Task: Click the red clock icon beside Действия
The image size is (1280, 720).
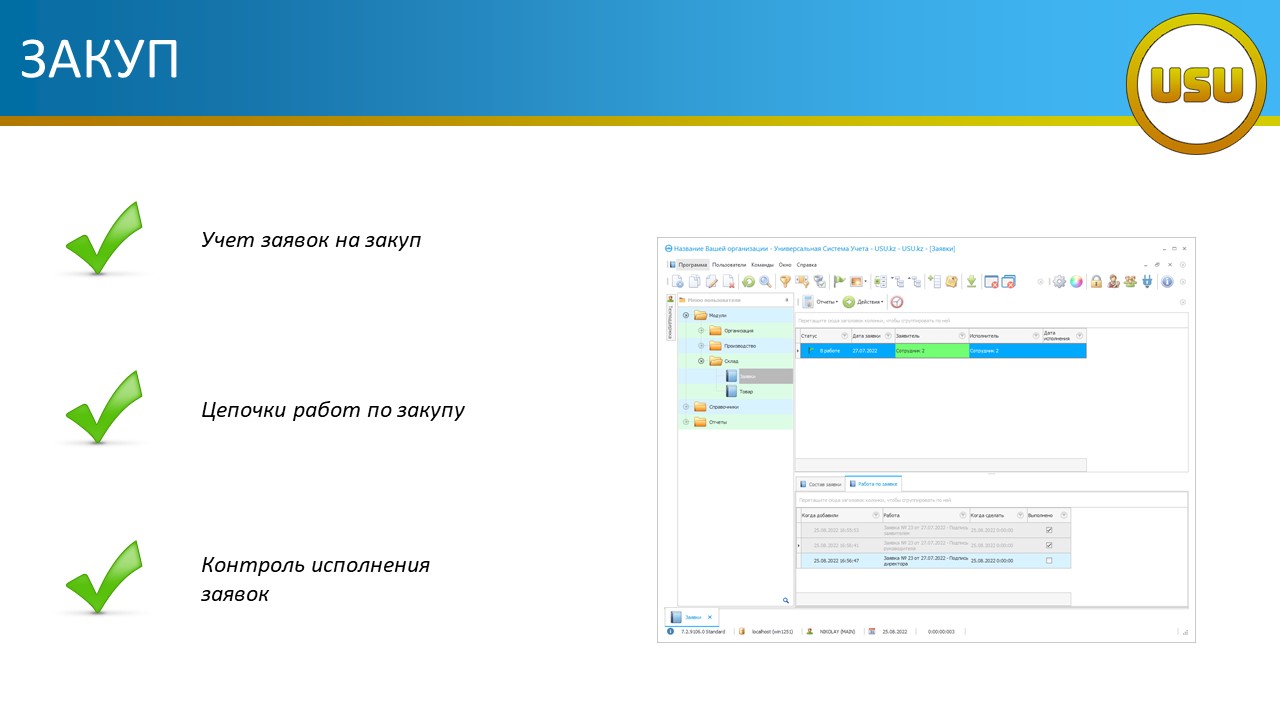Action: tap(897, 302)
